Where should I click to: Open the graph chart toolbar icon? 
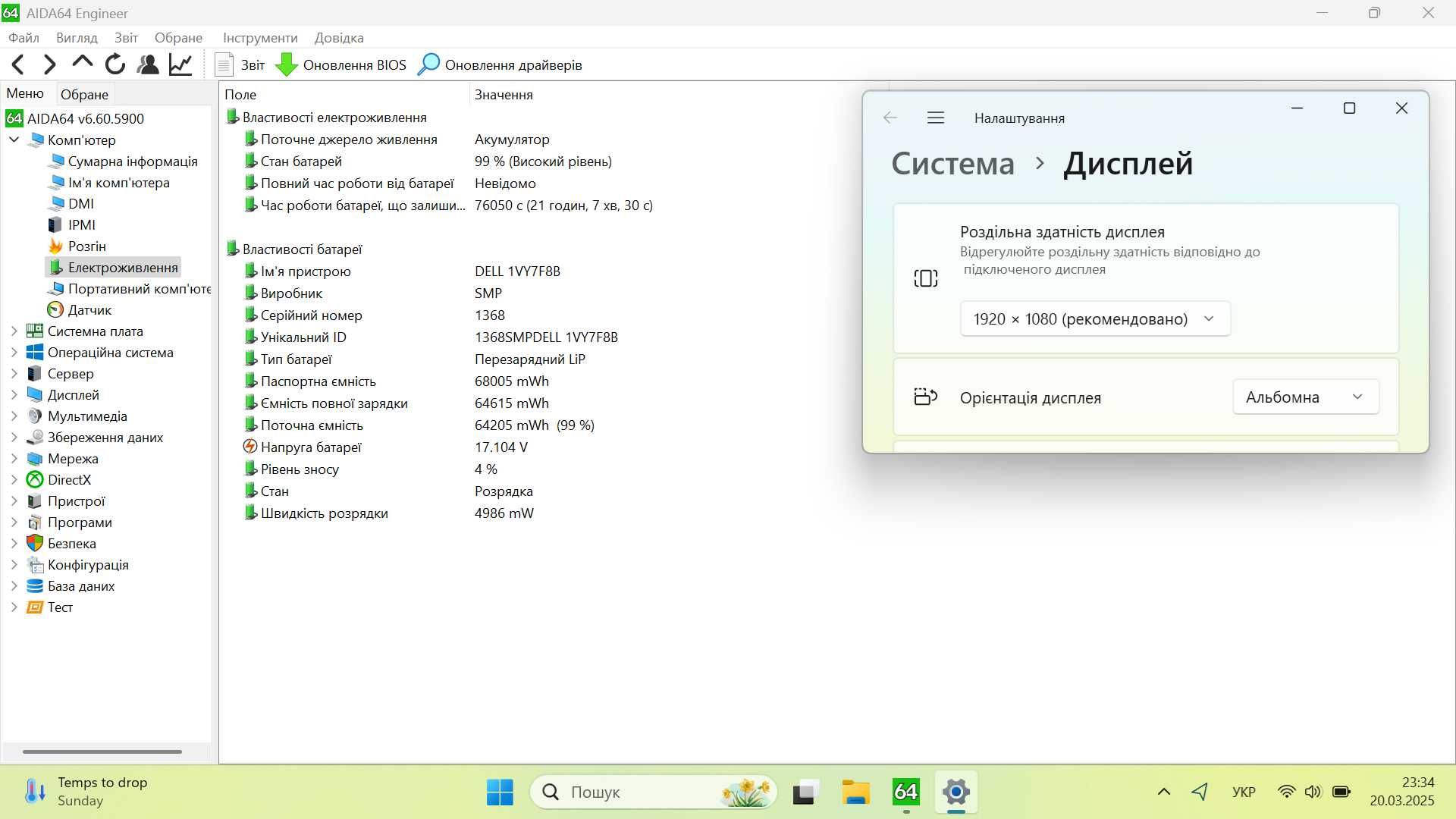pyautogui.click(x=180, y=65)
